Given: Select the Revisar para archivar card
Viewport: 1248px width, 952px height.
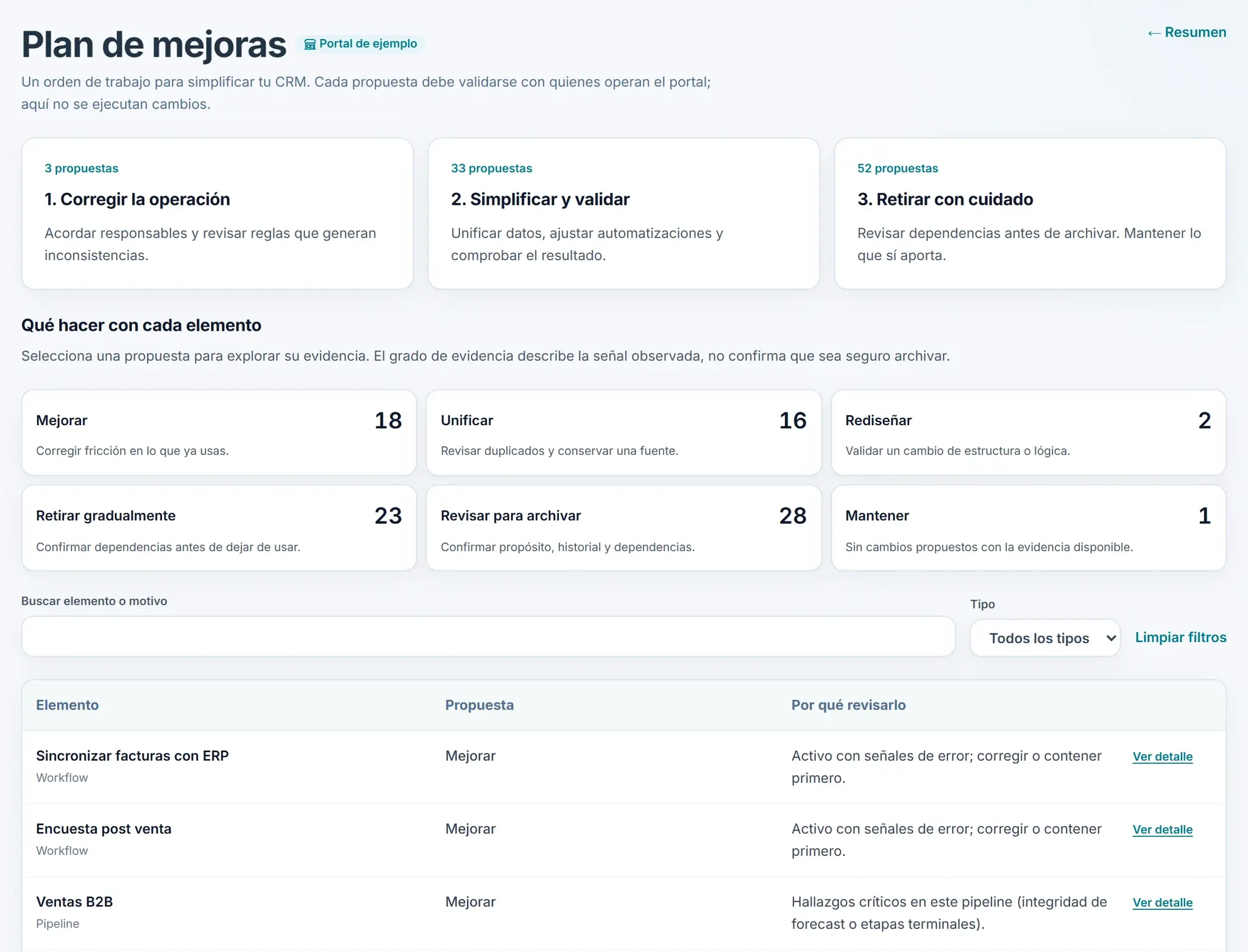Looking at the screenshot, I should [623, 527].
